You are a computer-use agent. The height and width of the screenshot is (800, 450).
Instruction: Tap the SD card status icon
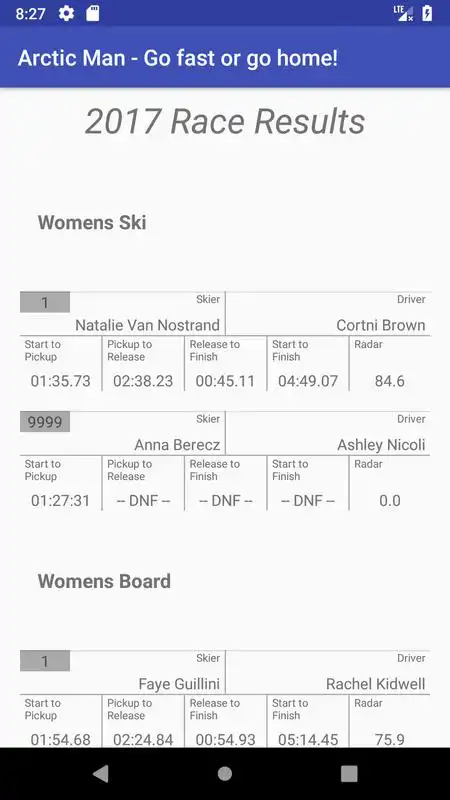click(x=92, y=13)
